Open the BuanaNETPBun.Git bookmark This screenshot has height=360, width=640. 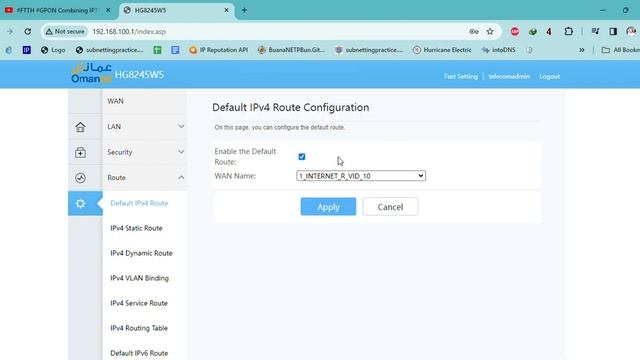pyautogui.click(x=291, y=50)
